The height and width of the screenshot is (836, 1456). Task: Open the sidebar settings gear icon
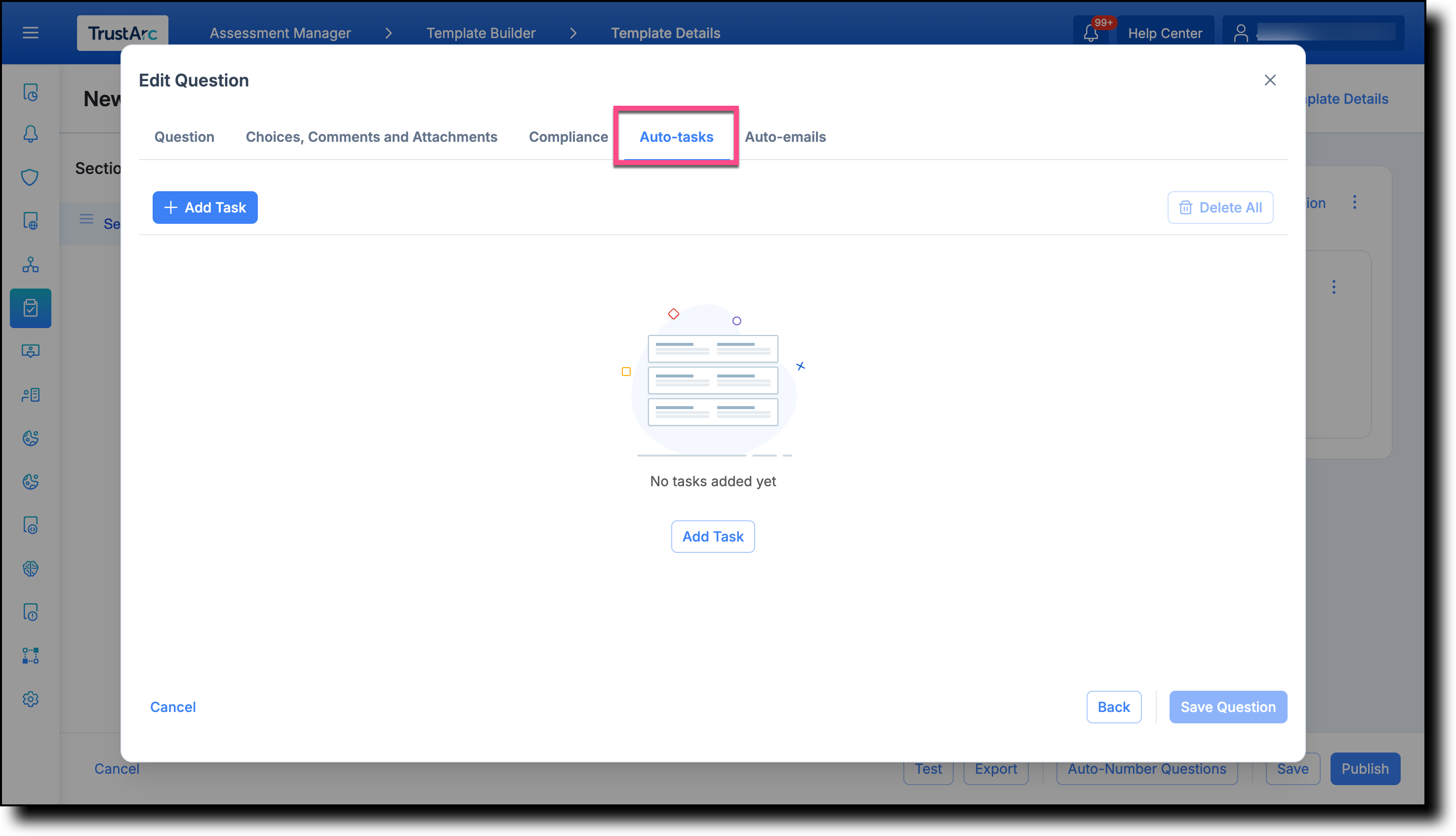31,699
